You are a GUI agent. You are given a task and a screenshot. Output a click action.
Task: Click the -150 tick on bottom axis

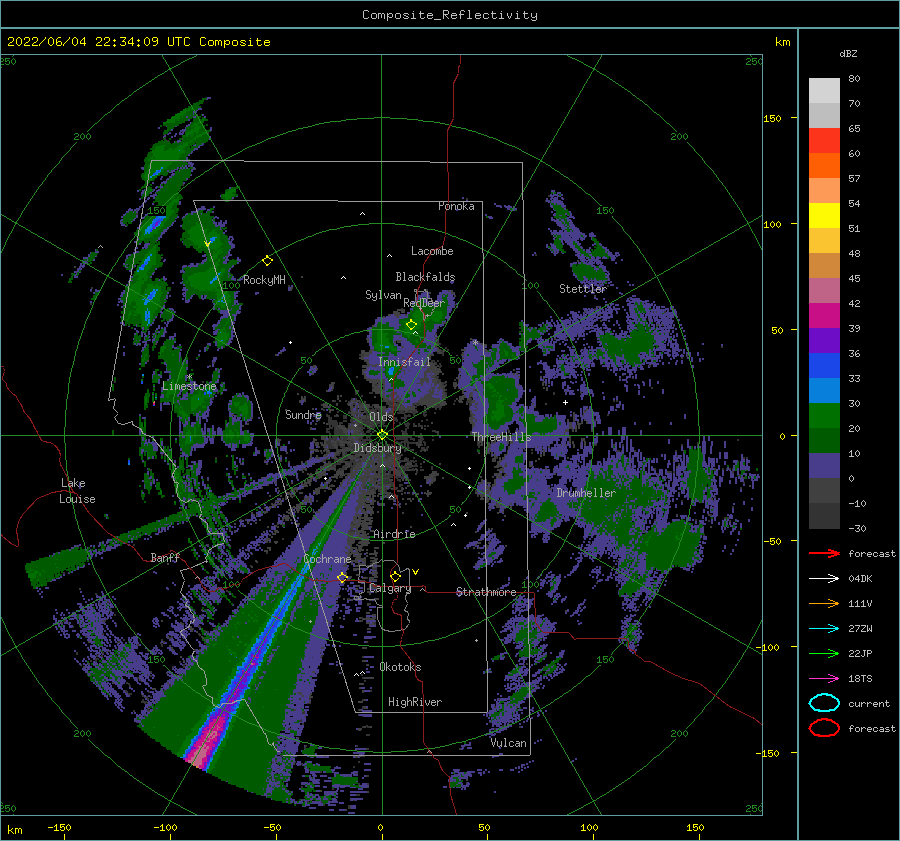point(59,827)
